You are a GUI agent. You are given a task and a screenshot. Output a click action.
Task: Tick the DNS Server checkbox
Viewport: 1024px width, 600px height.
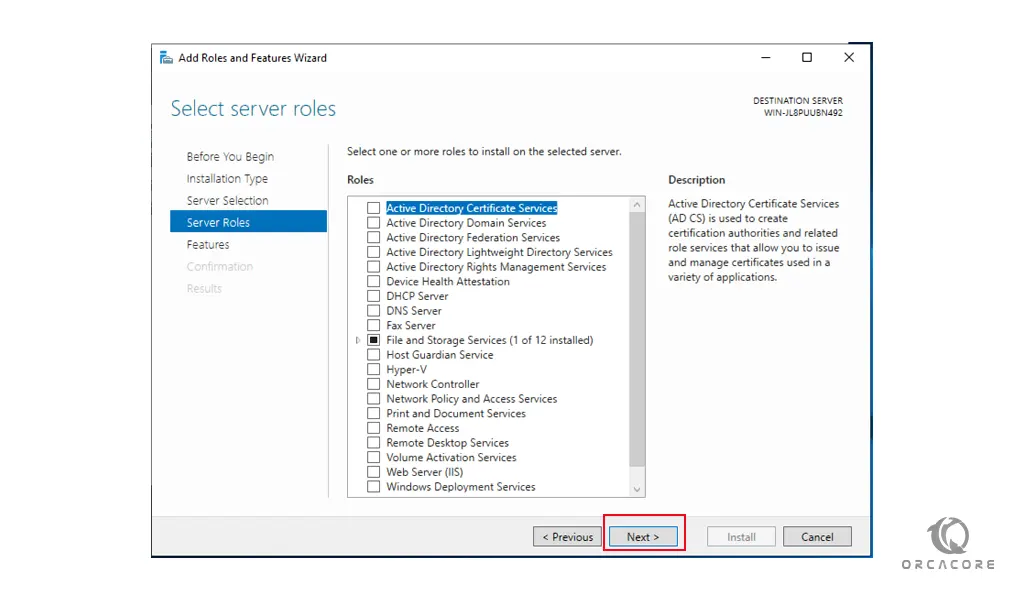(x=373, y=311)
